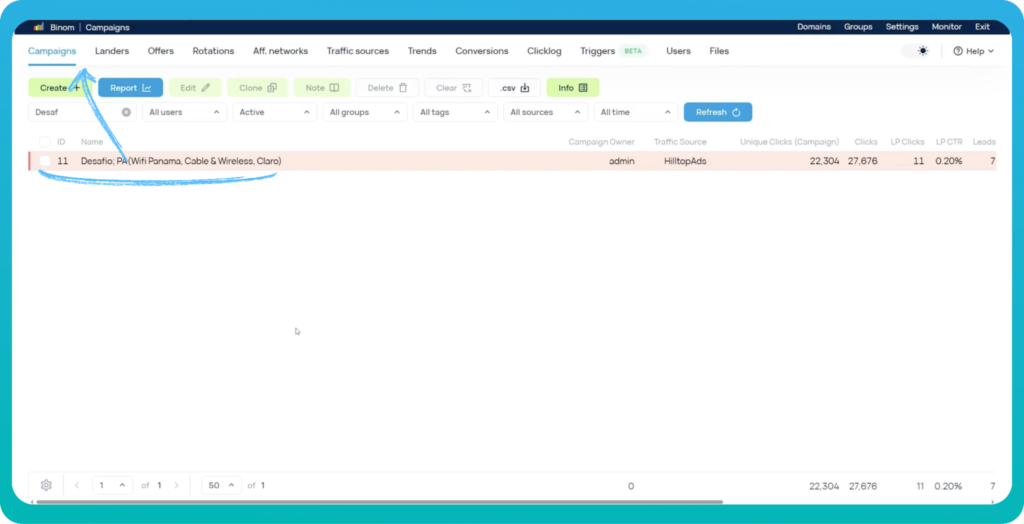Open the campaign Report
The height and width of the screenshot is (524, 1024).
click(x=131, y=88)
